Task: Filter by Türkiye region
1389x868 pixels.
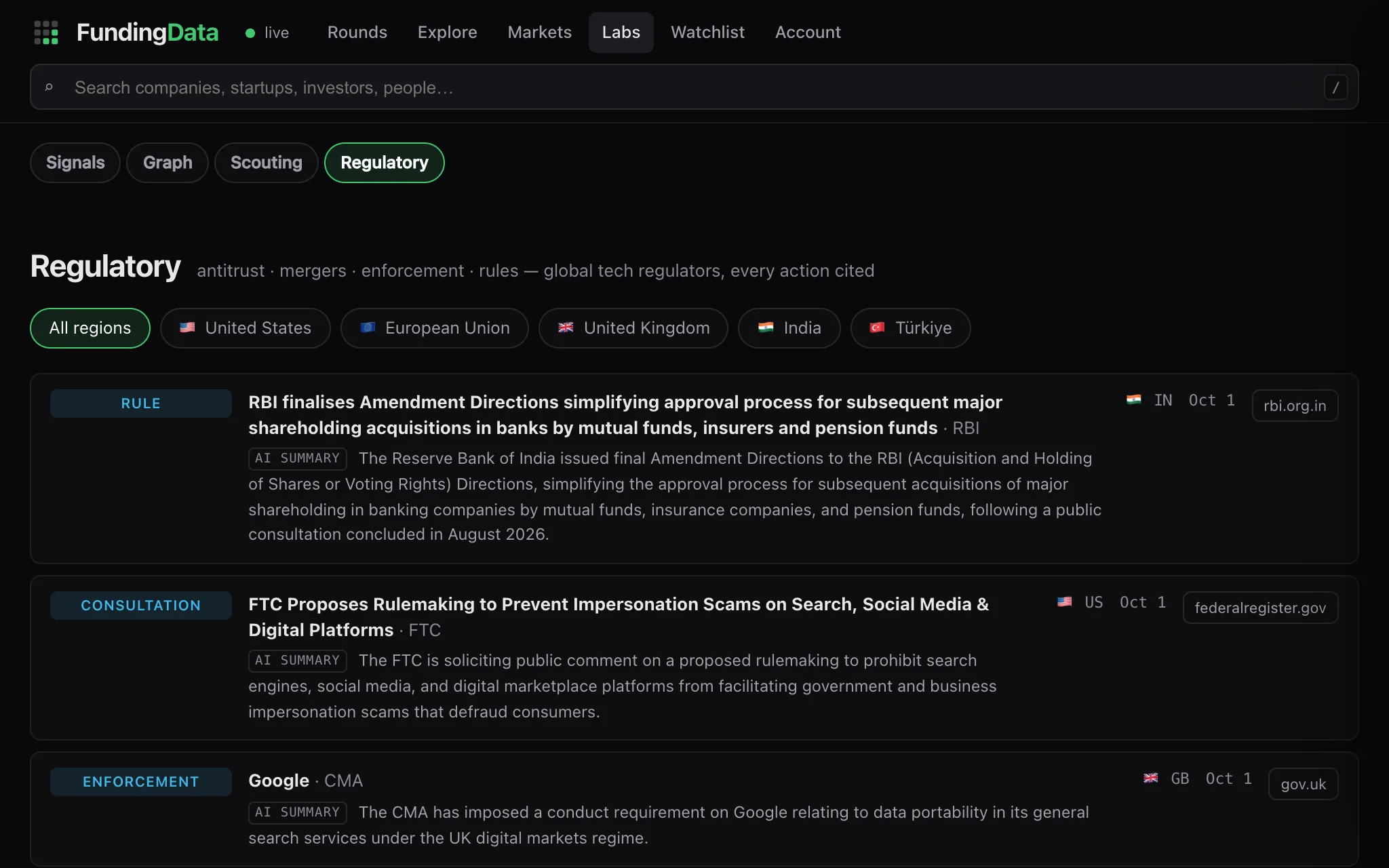Action: click(x=911, y=328)
